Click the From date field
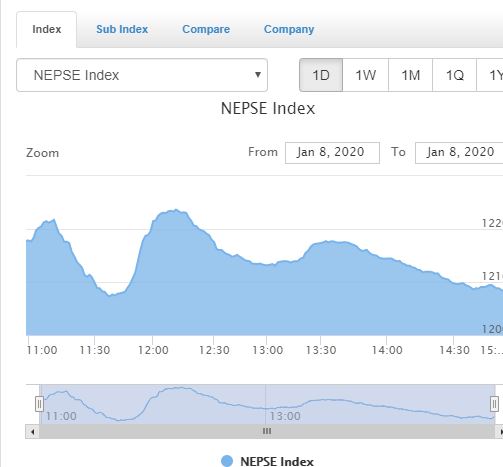The height and width of the screenshot is (467, 503). pyautogui.click(x=332, y=153)
